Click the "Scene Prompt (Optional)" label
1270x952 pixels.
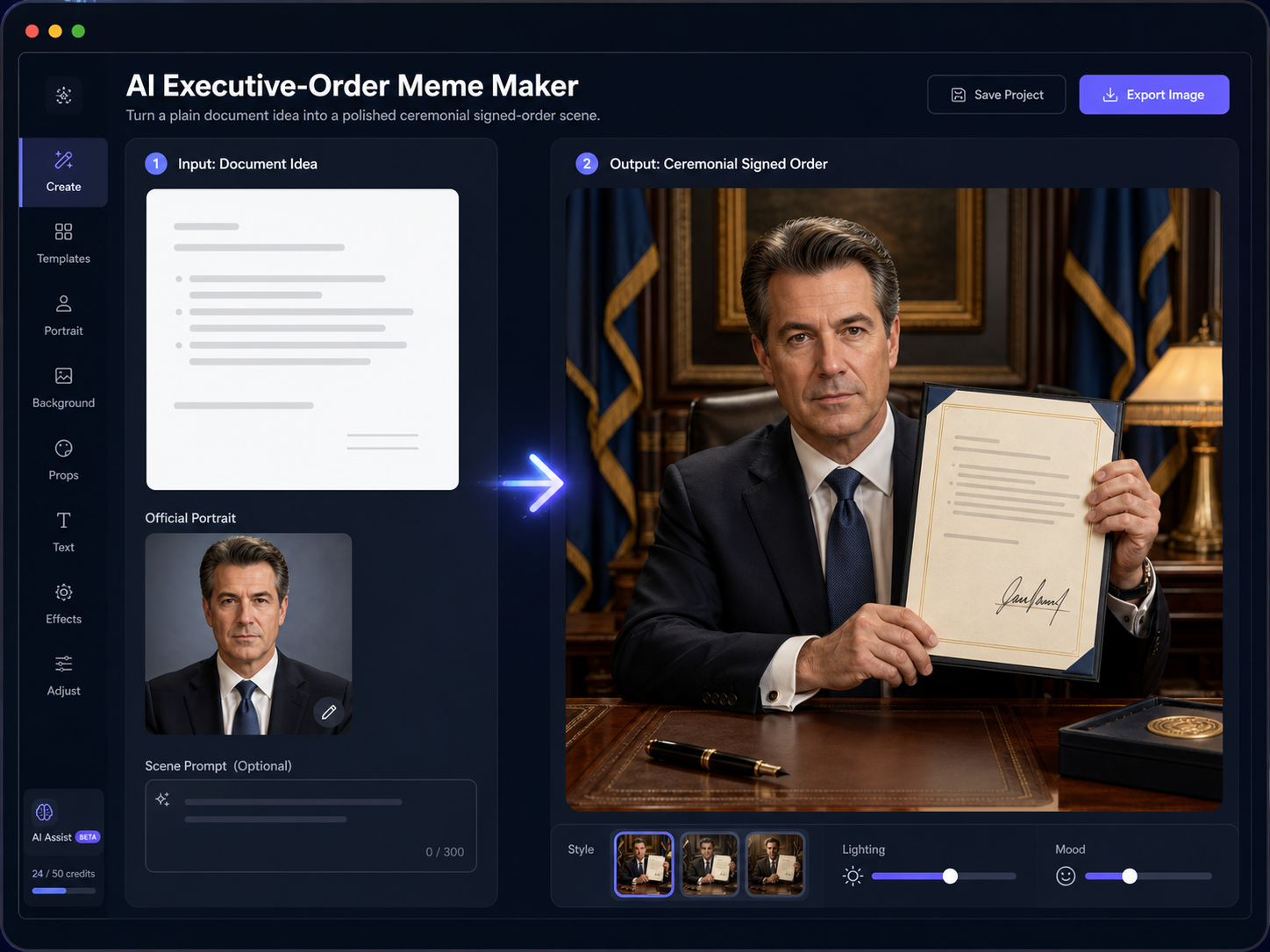[218, 766]
